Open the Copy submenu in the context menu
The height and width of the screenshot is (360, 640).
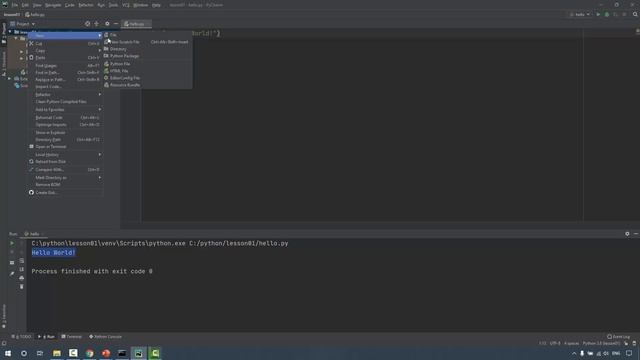coord(65,51)
